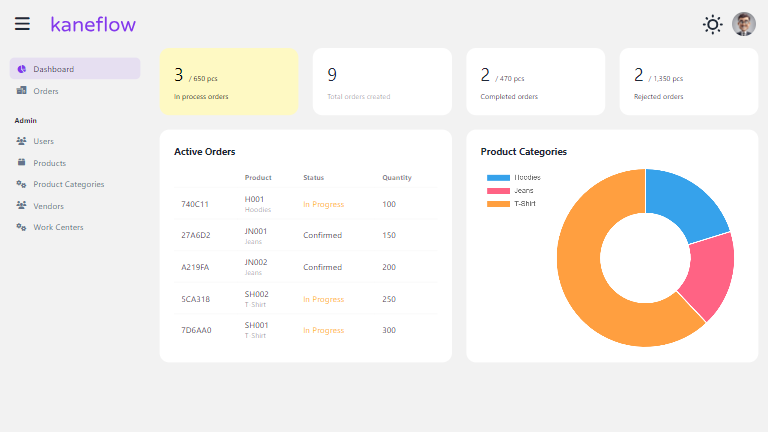Click the Products box icon
Image resolution: width=768 pixels, height=432 pixels.
coord(21,162)
